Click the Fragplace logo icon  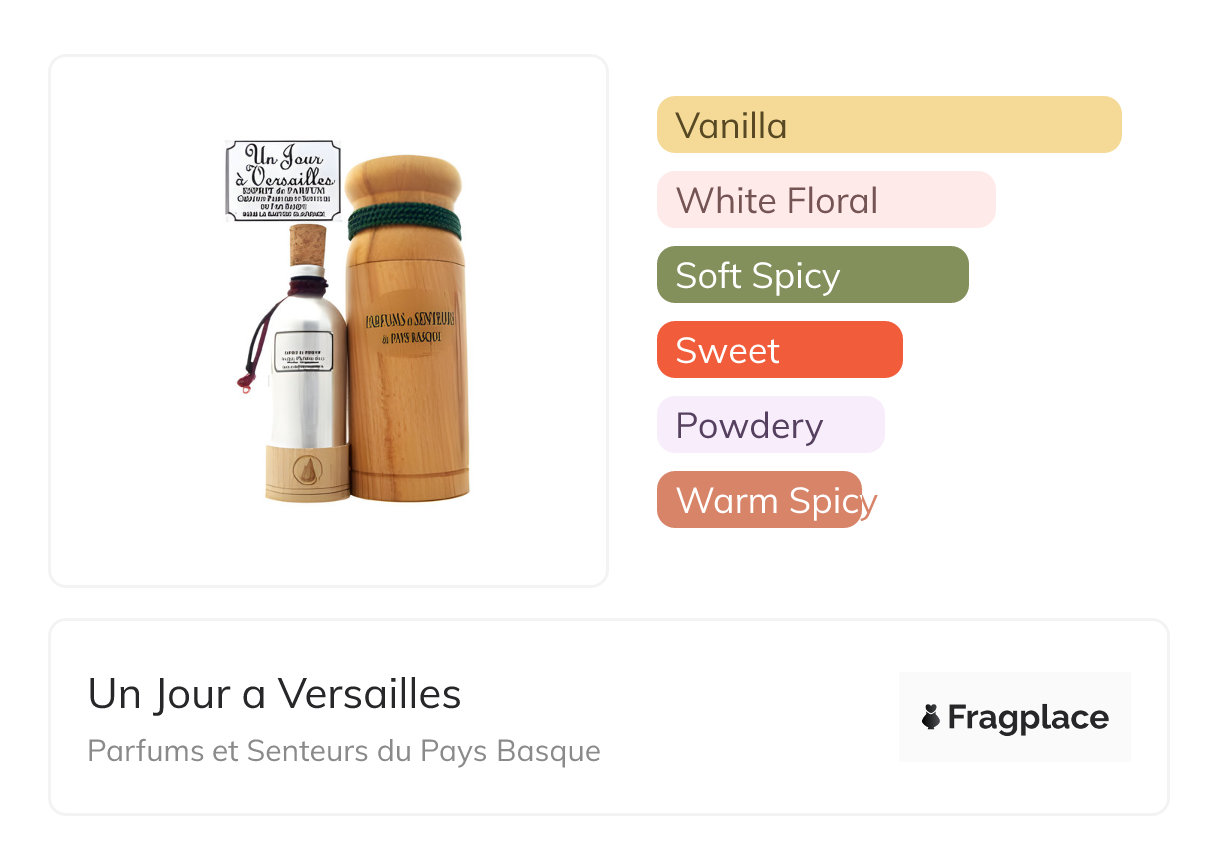(x=931, y=717)
